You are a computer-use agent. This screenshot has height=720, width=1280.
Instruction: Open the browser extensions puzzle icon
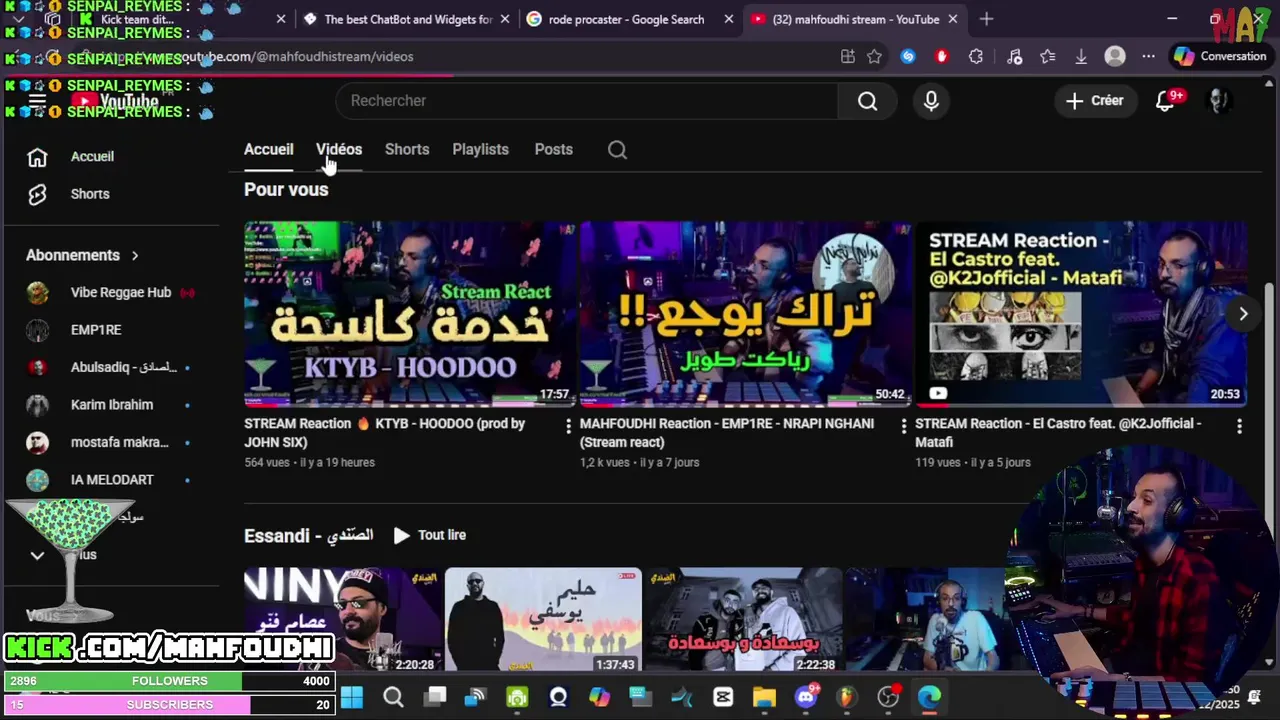coord(976,57)
